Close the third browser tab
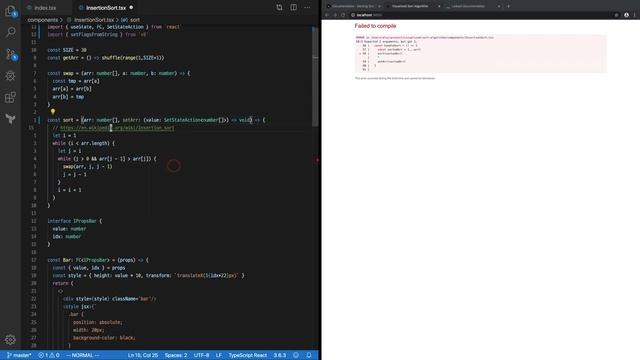 (499, 6)
